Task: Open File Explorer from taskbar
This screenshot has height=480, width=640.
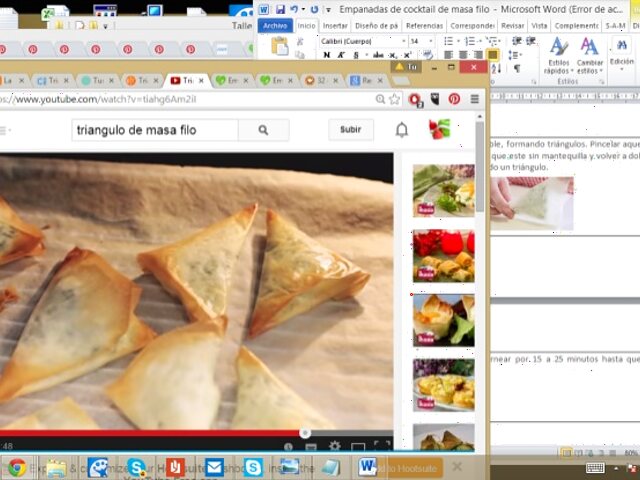Action: pos(57,468)
